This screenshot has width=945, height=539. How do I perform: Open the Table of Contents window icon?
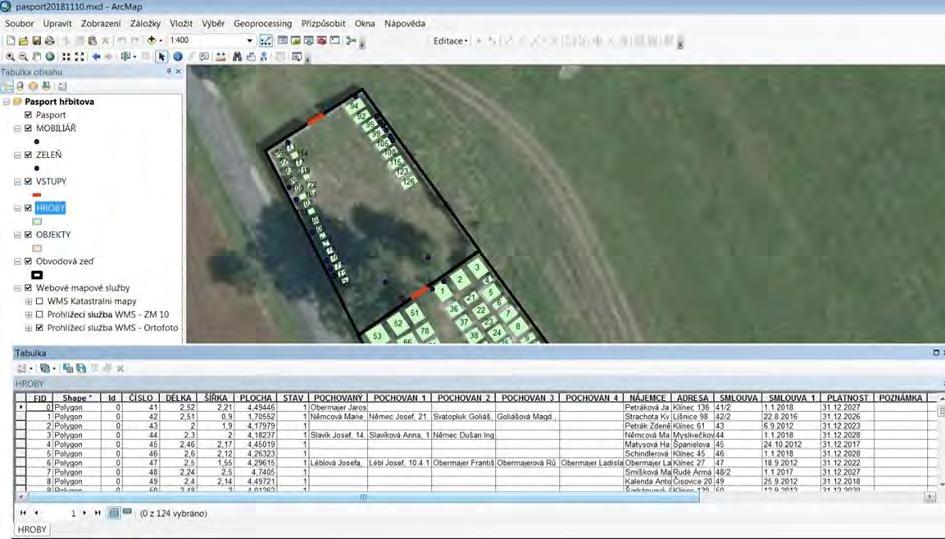point(282,40)
